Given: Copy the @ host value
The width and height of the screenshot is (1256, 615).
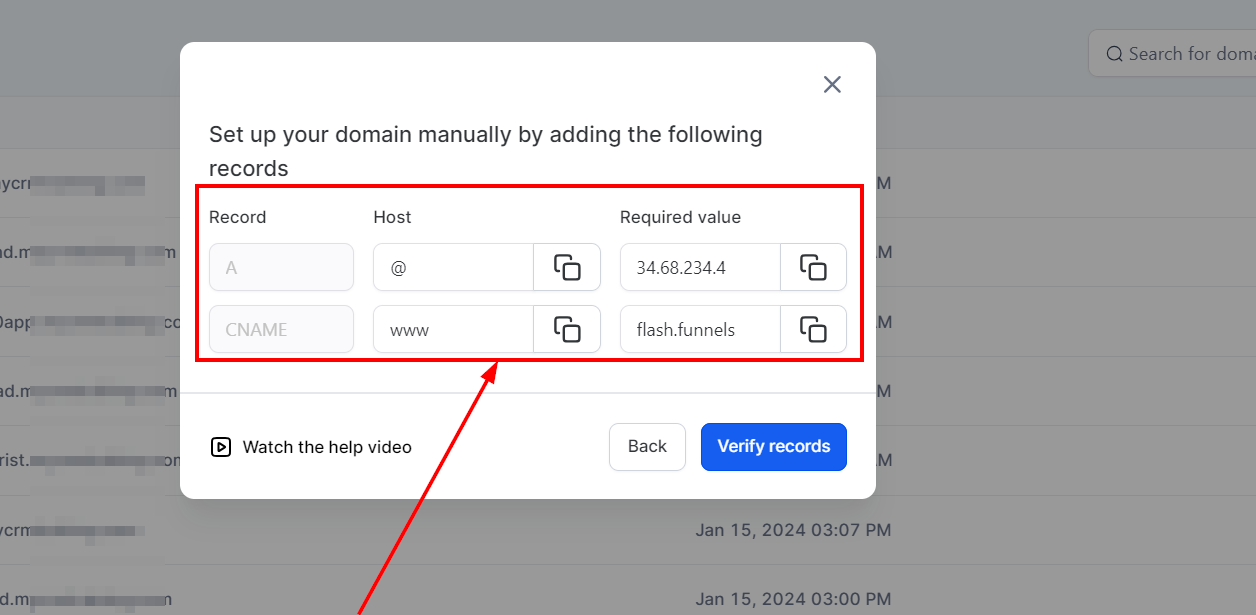Looking at the screenshot, I should (567, 267).
